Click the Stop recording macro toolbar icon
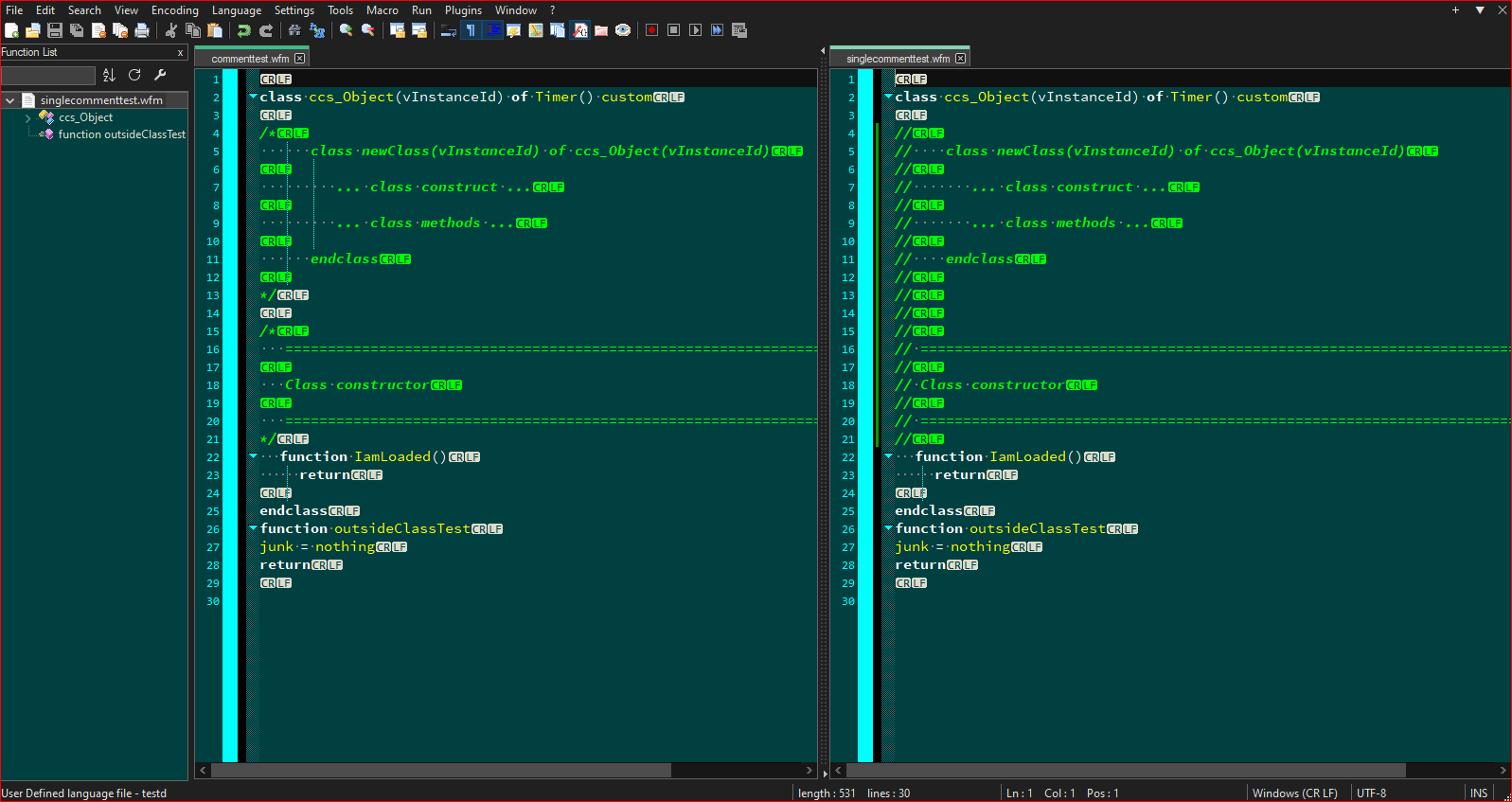Image resolution: width=1512 pixels, height=802 pixels. (674, 30)
